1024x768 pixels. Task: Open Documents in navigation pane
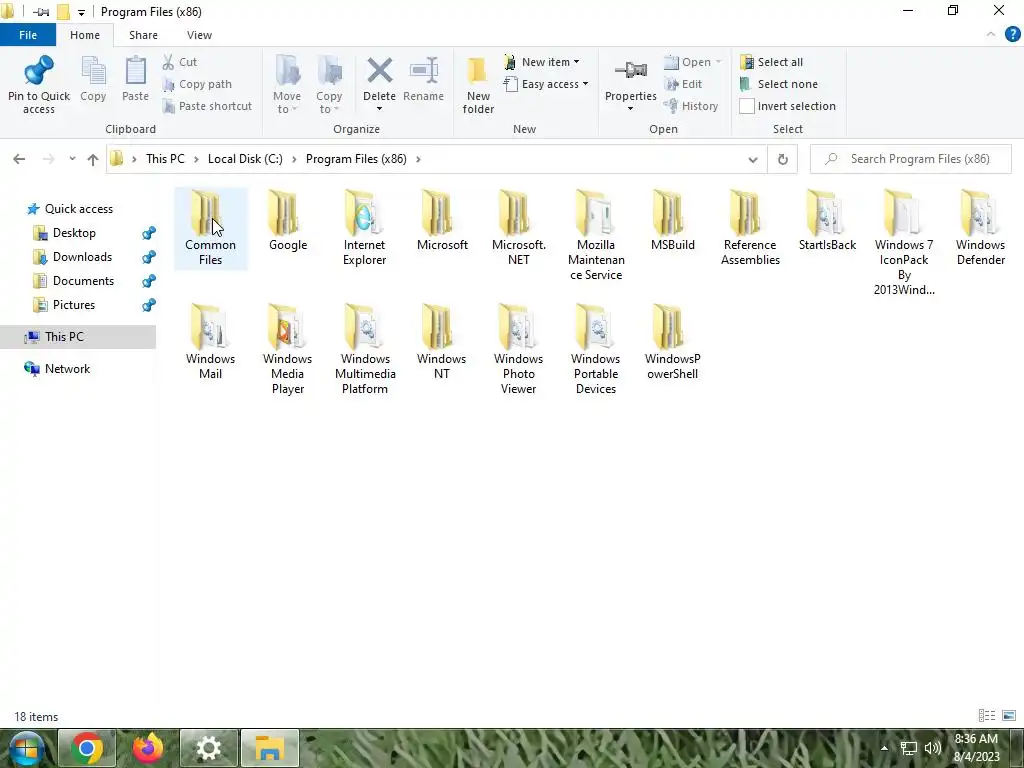tap(83, 281)
